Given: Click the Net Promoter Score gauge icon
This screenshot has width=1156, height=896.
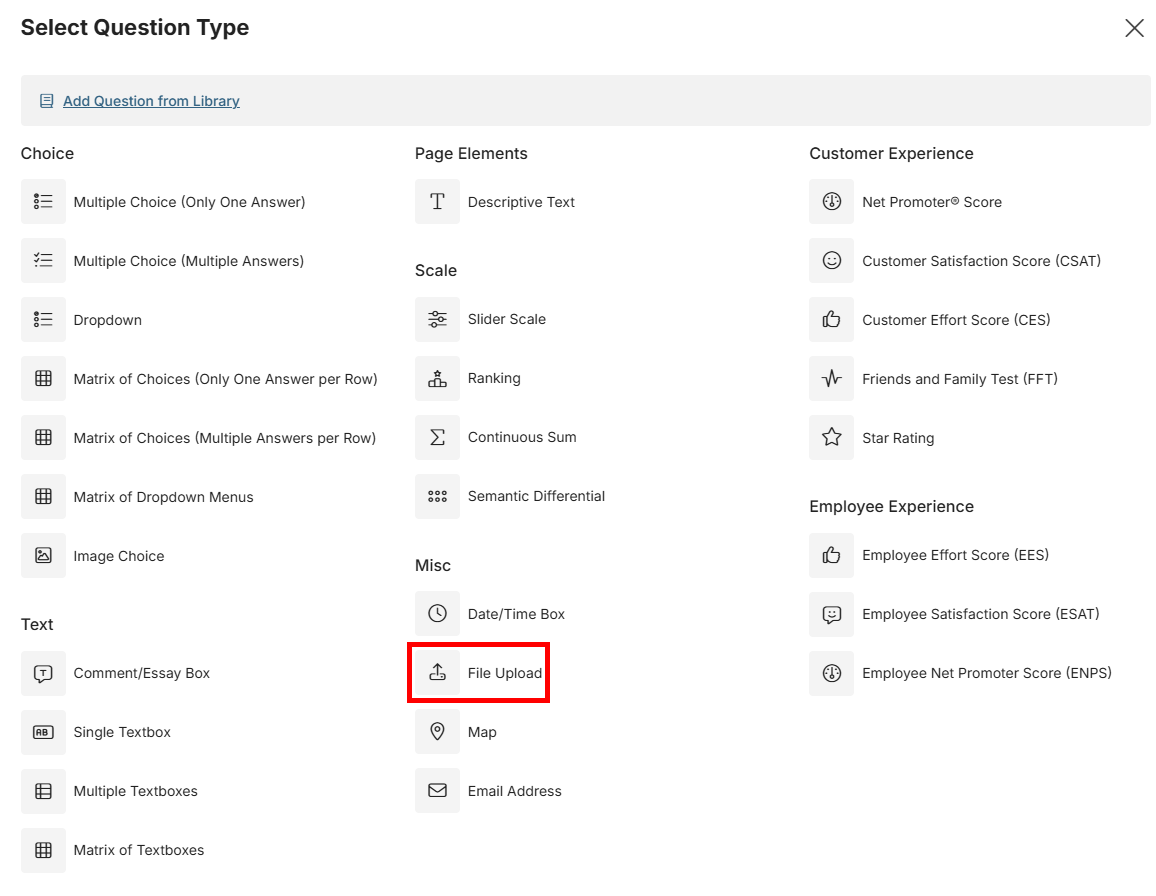Looking at the screenshot, I should pyautogui.click(x=832, y=201).
